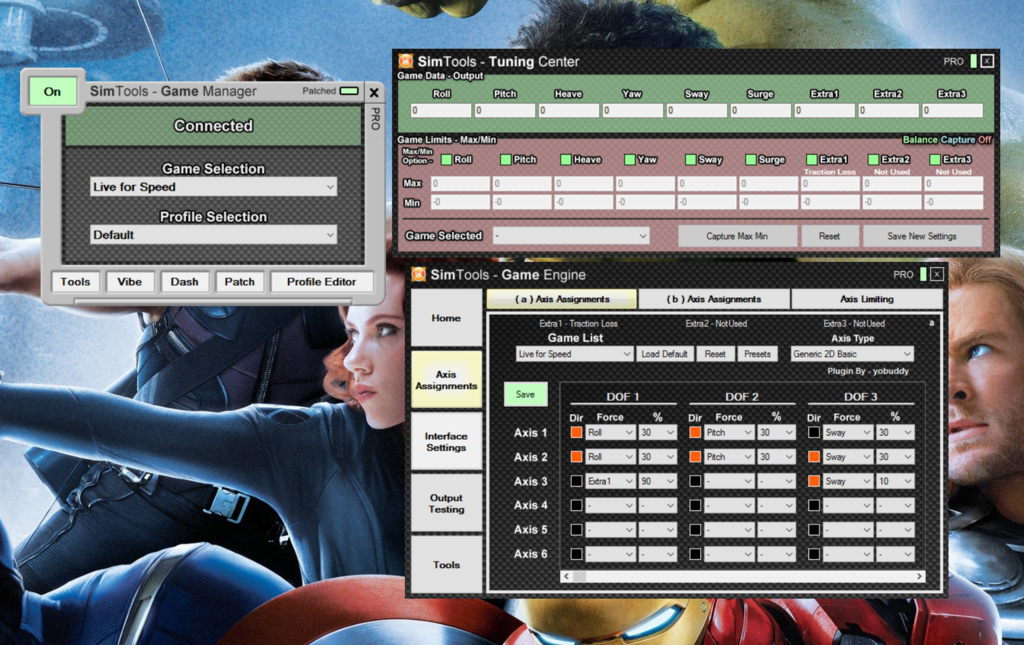Click the green Patched indicator in Game Manager

click(349, 91)
